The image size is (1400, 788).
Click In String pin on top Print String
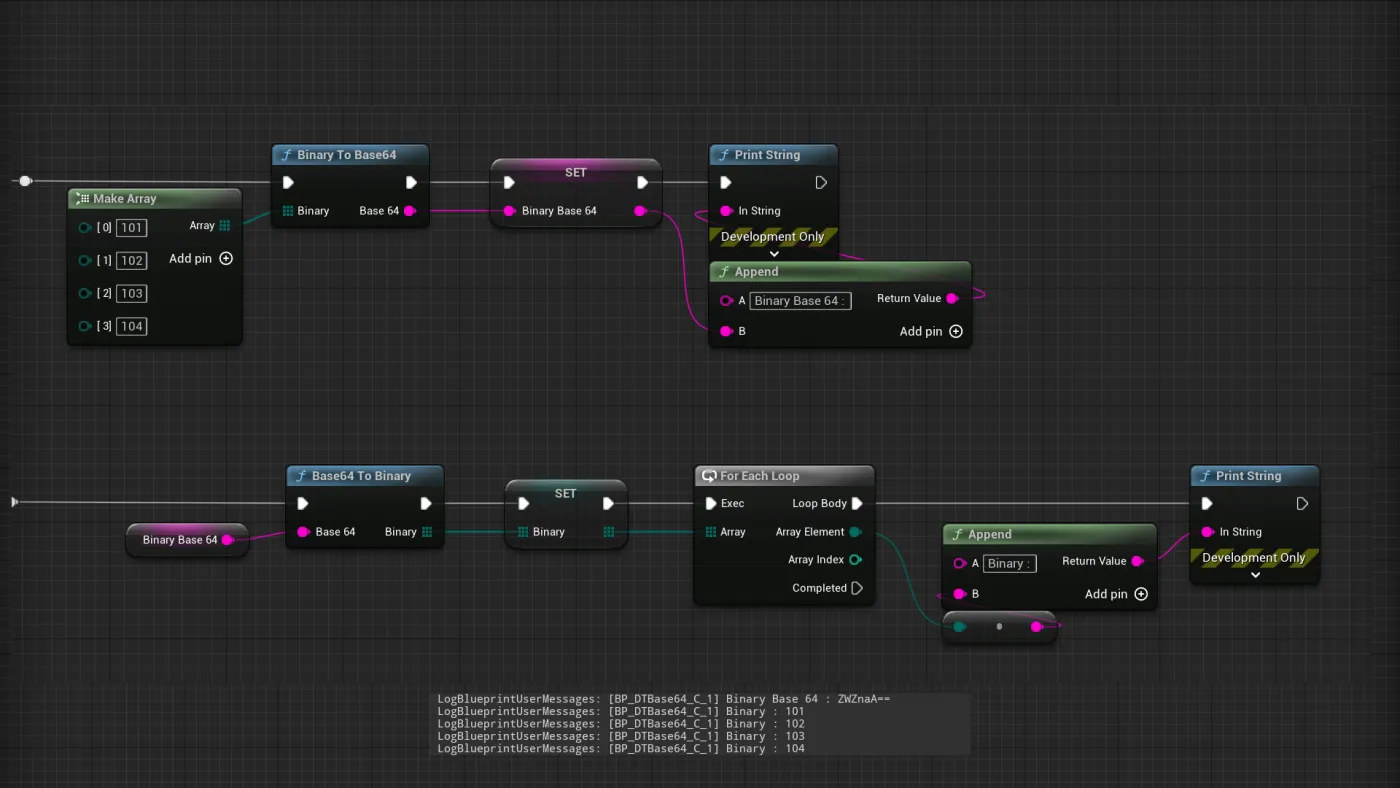[727, 211]
